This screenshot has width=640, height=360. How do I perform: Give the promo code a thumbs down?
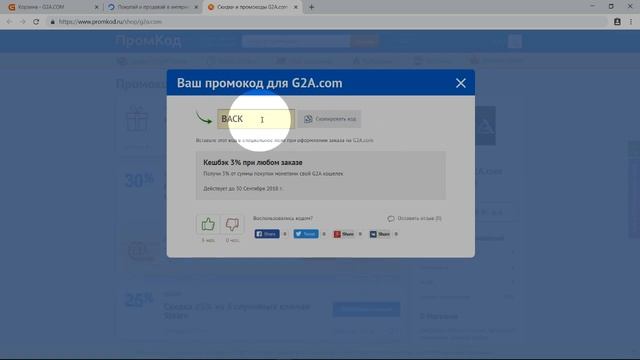[232, 224]
